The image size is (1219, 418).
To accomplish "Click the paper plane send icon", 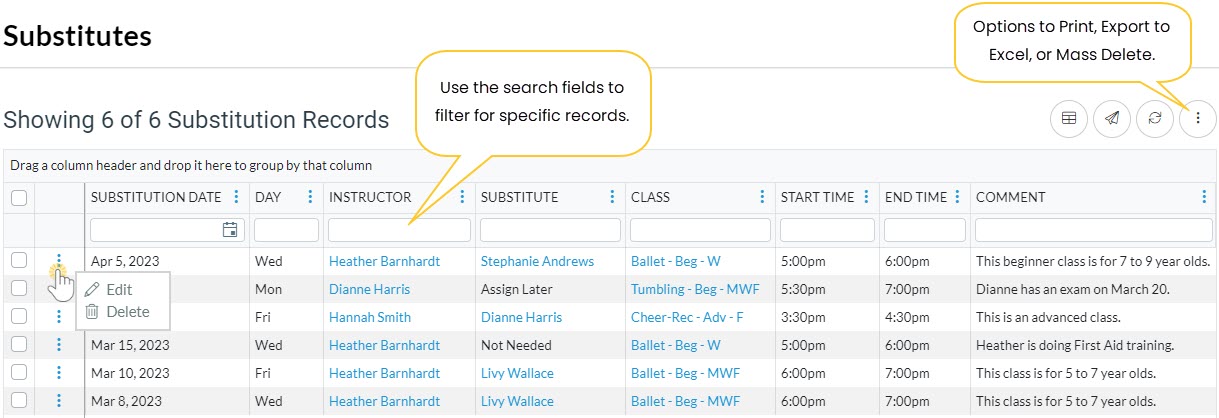I will 1111,119.
